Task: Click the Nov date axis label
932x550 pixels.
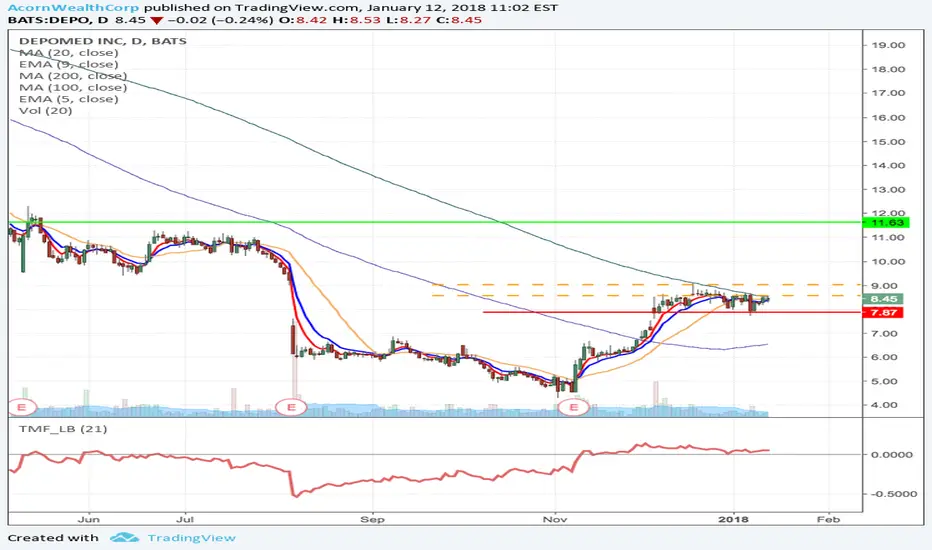Action: click(x=555, y=519)
